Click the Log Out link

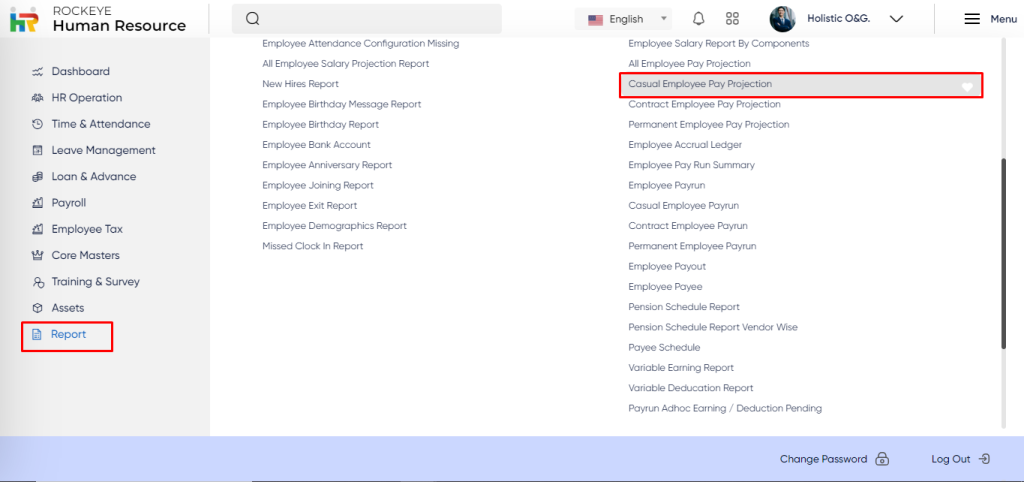click(951, 459)
